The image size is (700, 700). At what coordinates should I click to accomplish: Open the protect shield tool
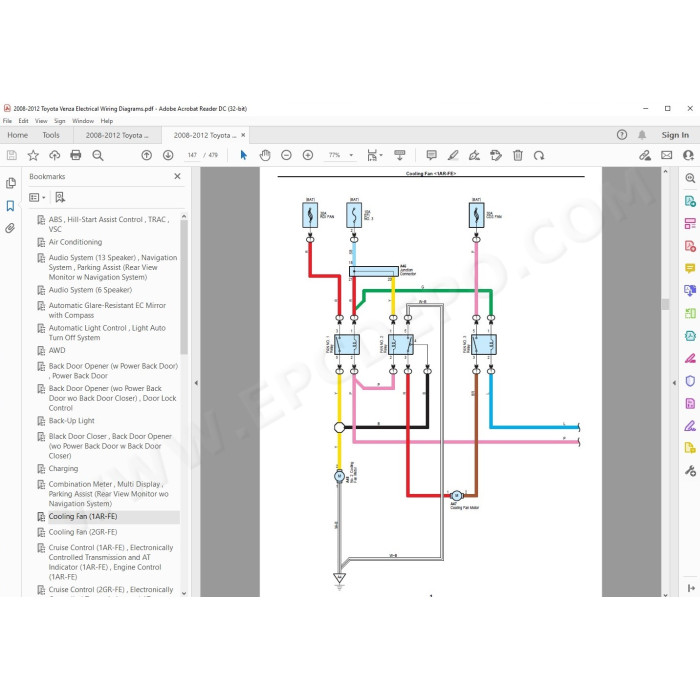pyautogui.click(x=690, y=381)
